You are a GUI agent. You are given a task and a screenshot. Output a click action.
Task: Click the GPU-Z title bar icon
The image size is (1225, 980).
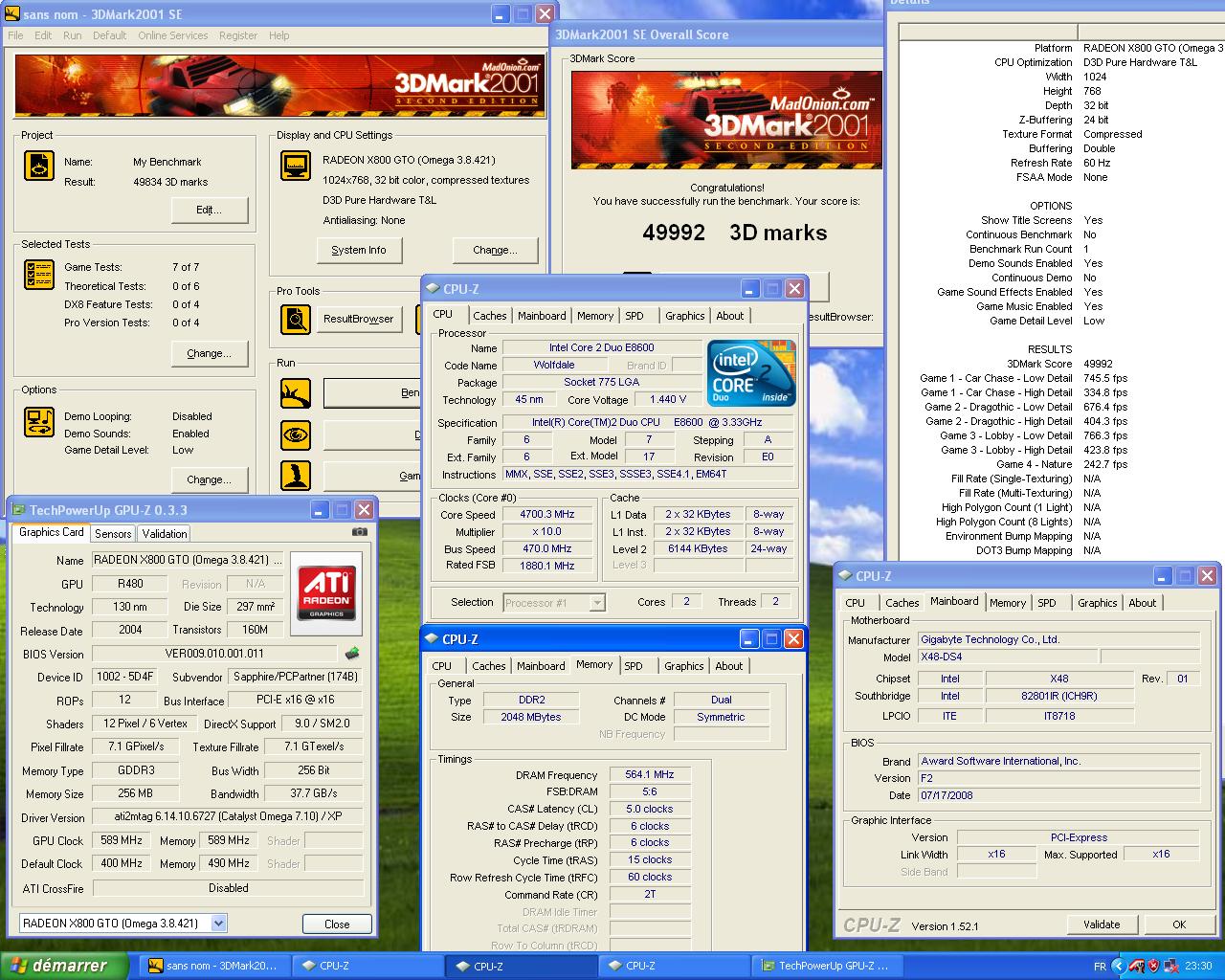click(18, 510)
